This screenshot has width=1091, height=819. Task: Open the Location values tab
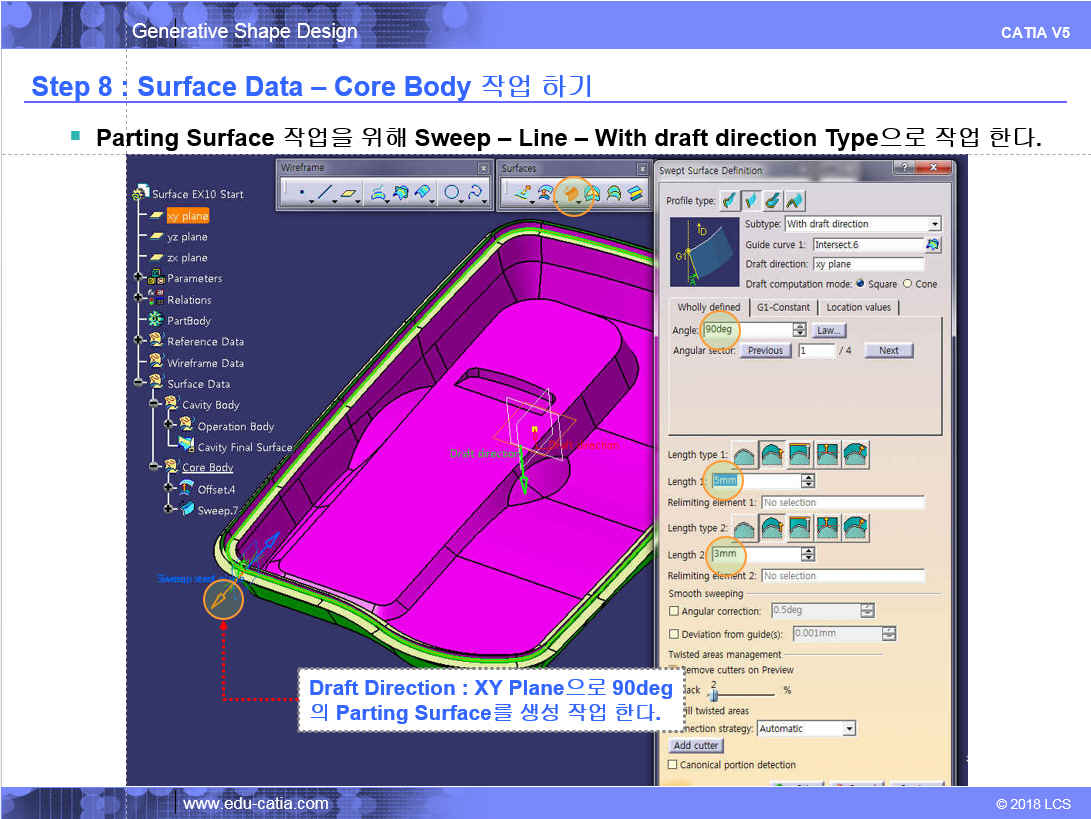coord(858,307)
